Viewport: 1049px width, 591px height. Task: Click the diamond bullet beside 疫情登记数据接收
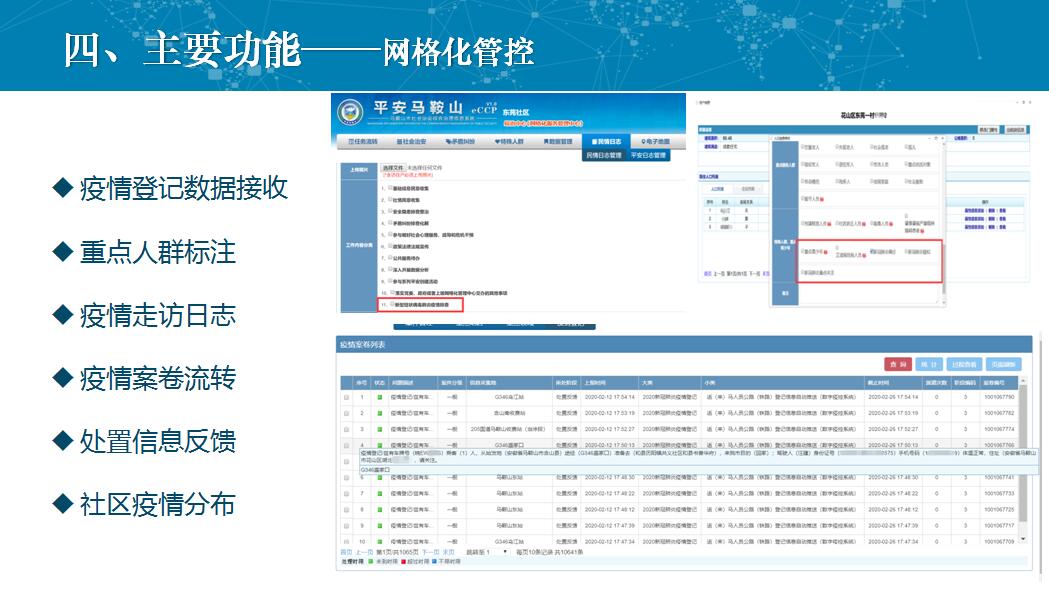[x=62, y=187]
